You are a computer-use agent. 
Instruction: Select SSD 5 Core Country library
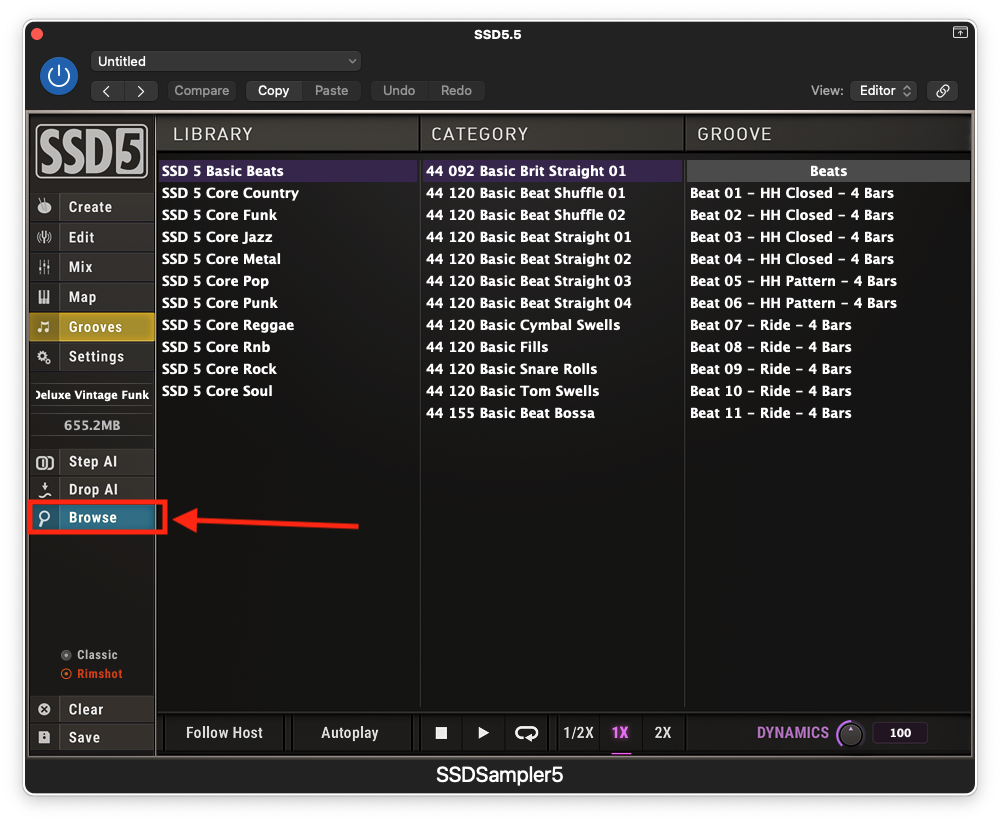[x=288, y=193]
